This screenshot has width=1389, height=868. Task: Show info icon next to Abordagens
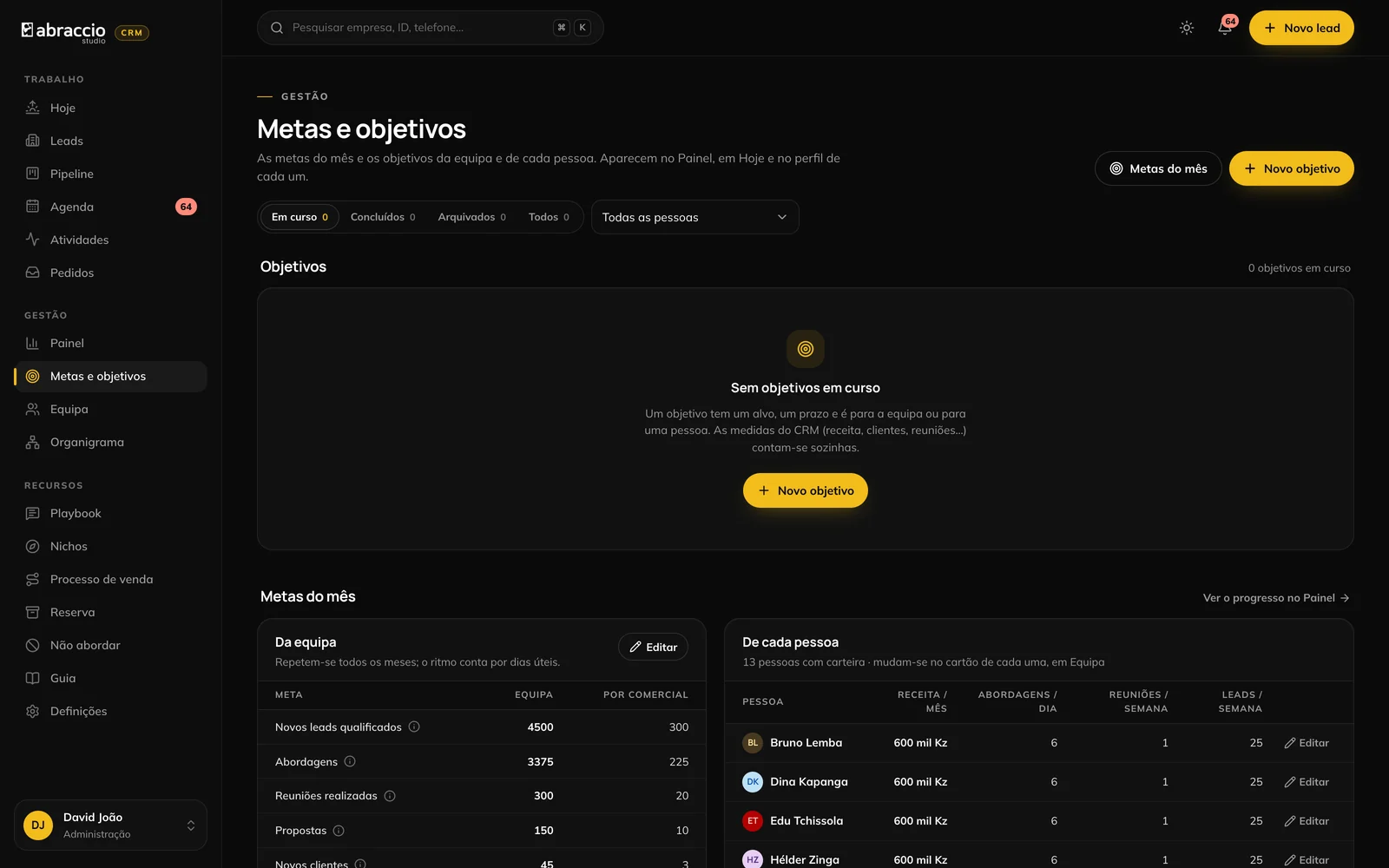350,761
